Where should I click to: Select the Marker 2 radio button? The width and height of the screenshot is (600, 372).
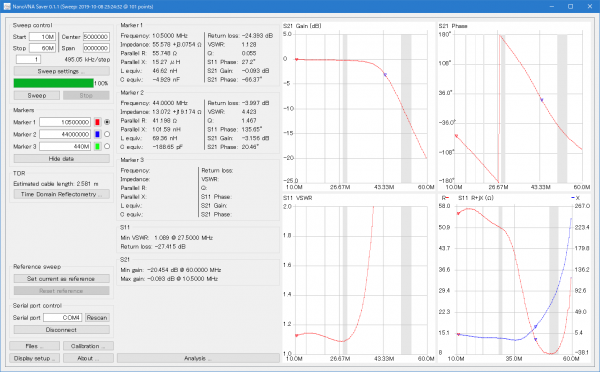107,134
